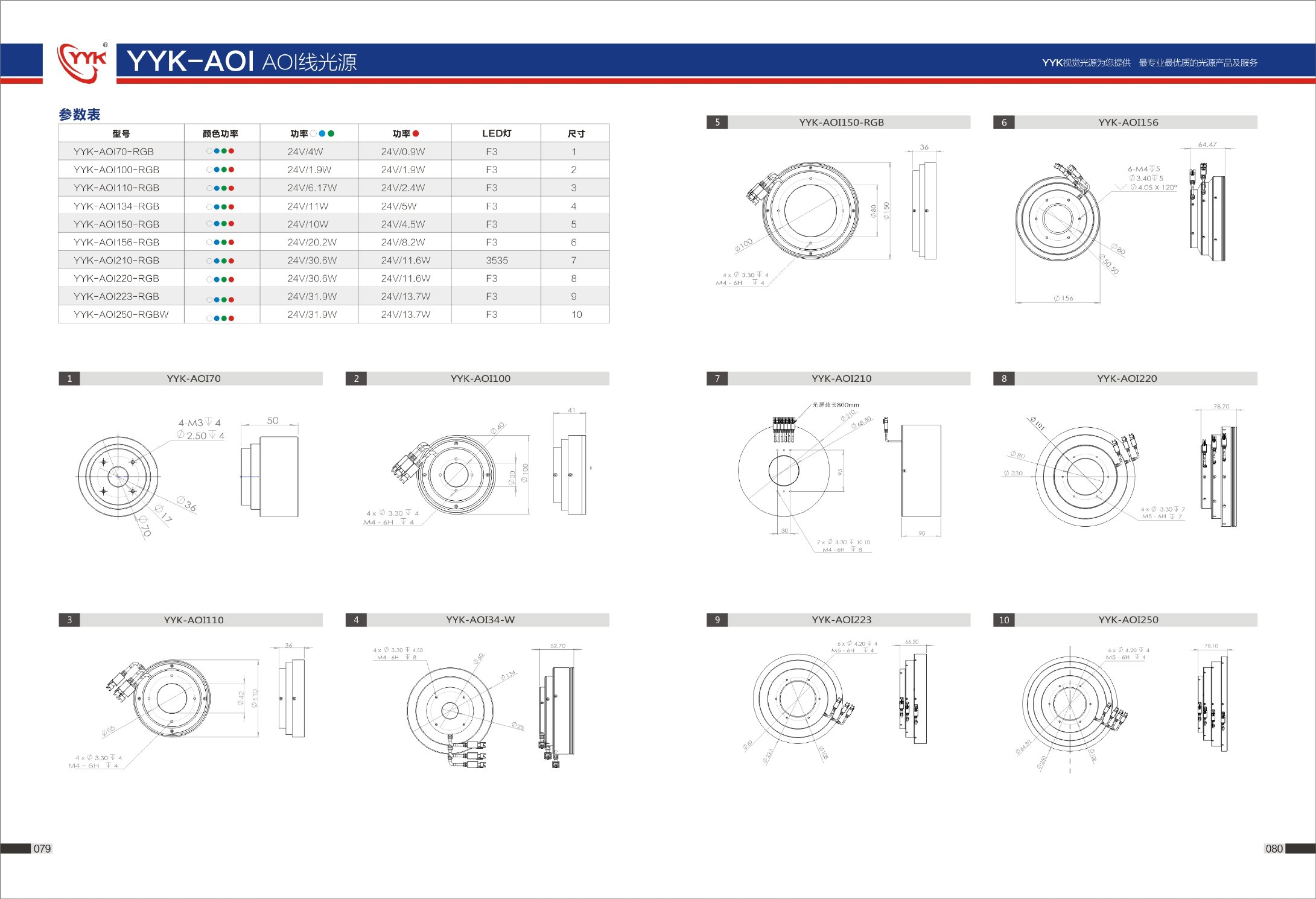Click the "YYK-AOI250" drawing section header
1316x899 pixels.
(x=1125, y=620)
